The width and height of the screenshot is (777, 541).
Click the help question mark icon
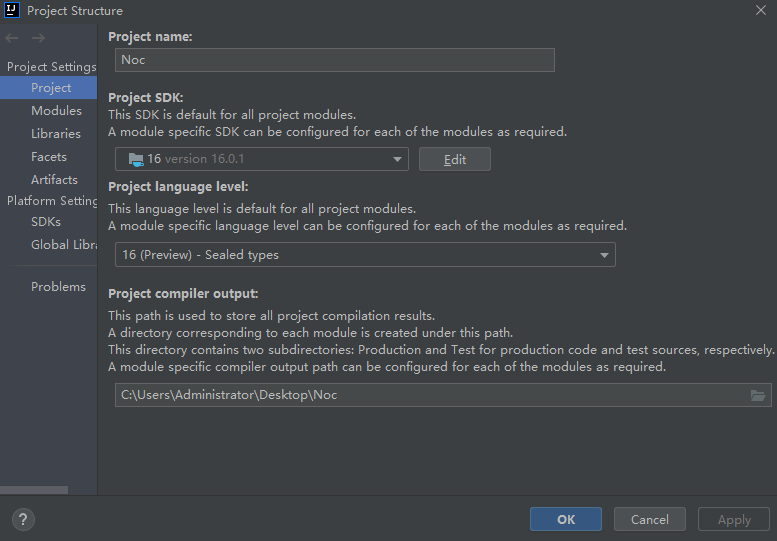pos(23,519)
